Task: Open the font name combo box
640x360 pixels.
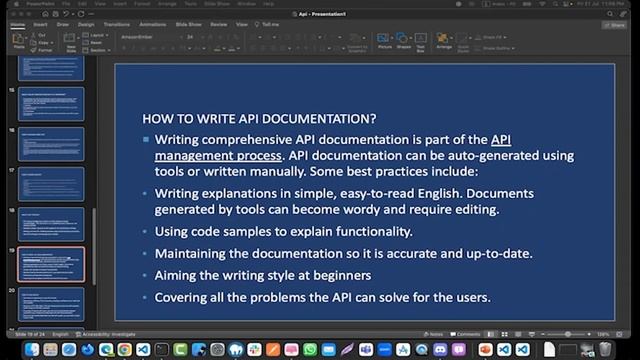Action: [x=151, y=37]
